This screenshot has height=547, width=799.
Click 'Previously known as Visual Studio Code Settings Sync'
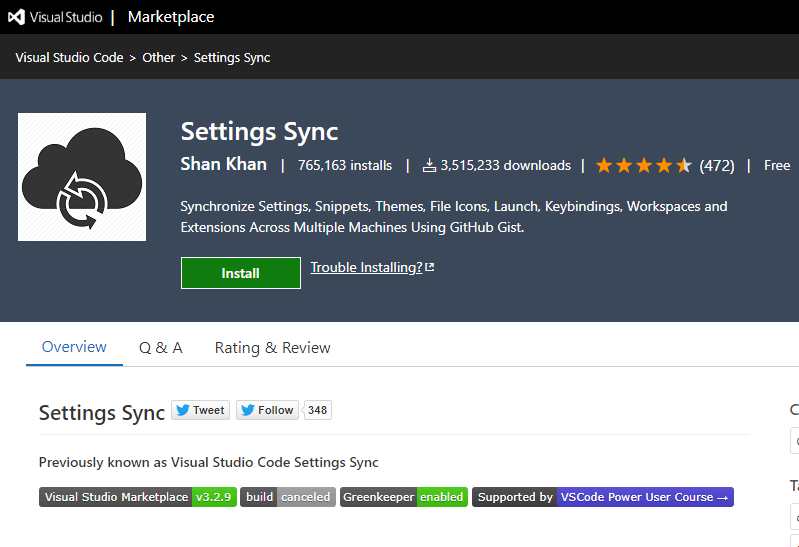click(x=208, y=462)
